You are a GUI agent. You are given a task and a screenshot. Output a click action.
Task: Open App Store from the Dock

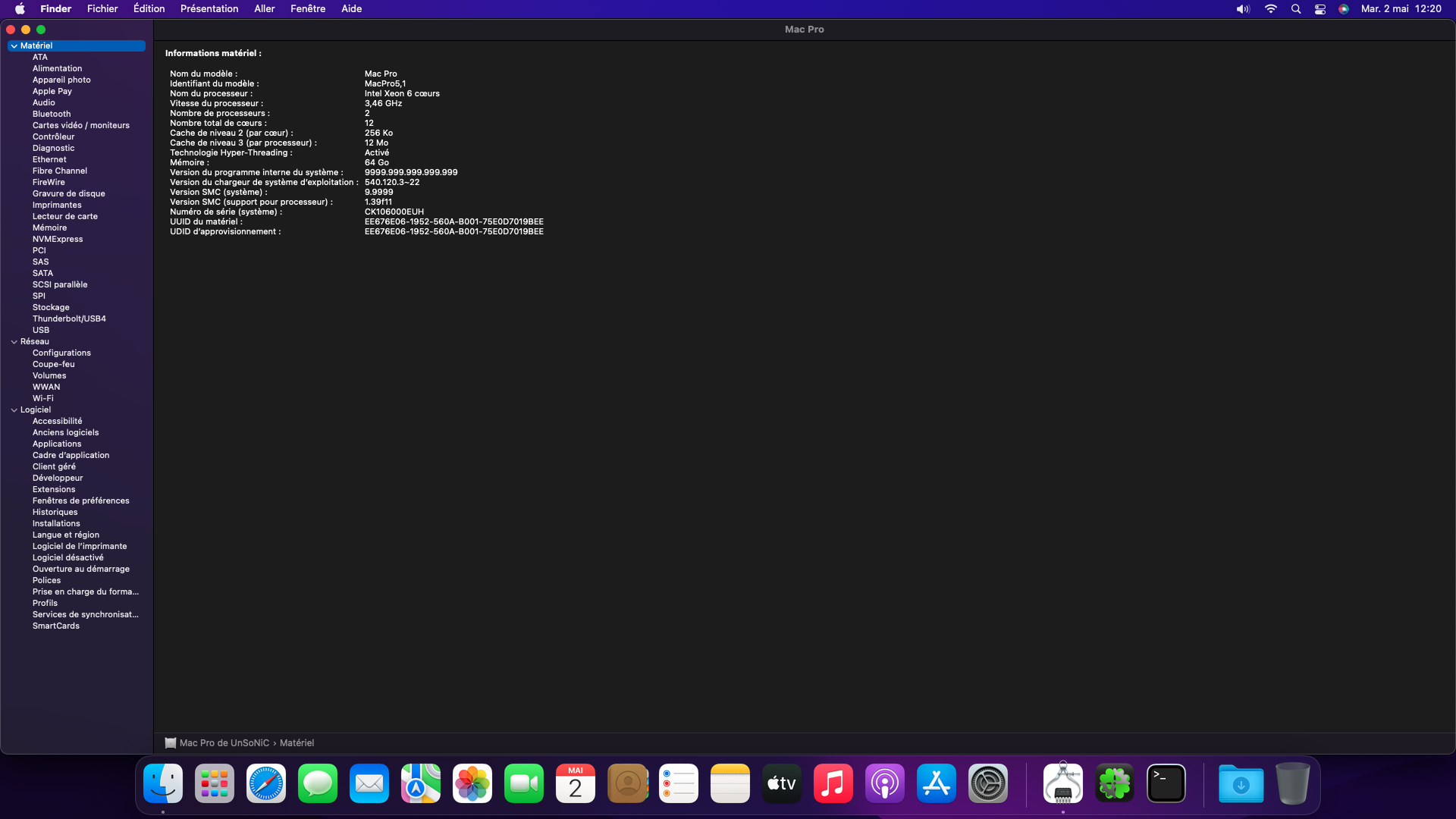coord(937,783)
